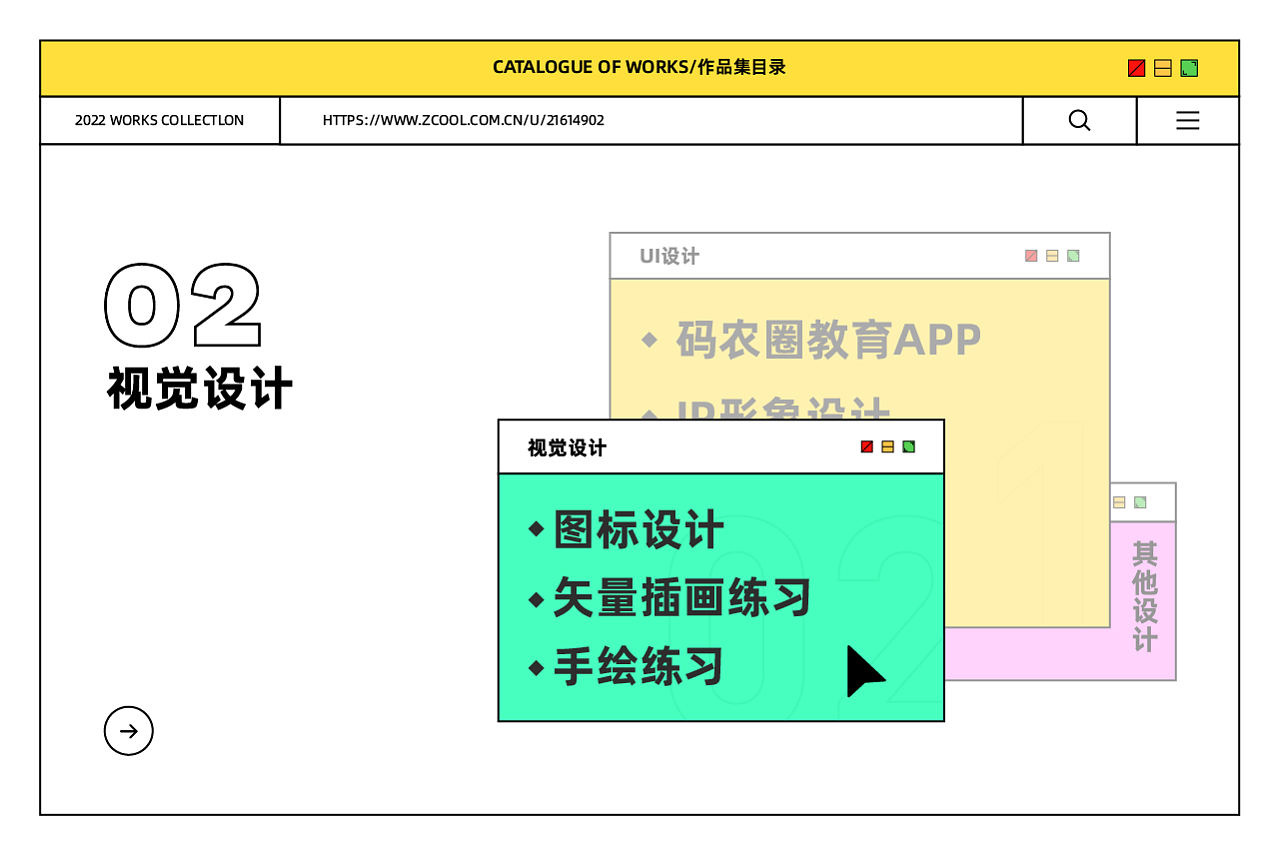Image resolution: width=1280 pixels, height=855 pixels.
Task: Open the 矢量插画练习 item
Action: click(681, 598)
